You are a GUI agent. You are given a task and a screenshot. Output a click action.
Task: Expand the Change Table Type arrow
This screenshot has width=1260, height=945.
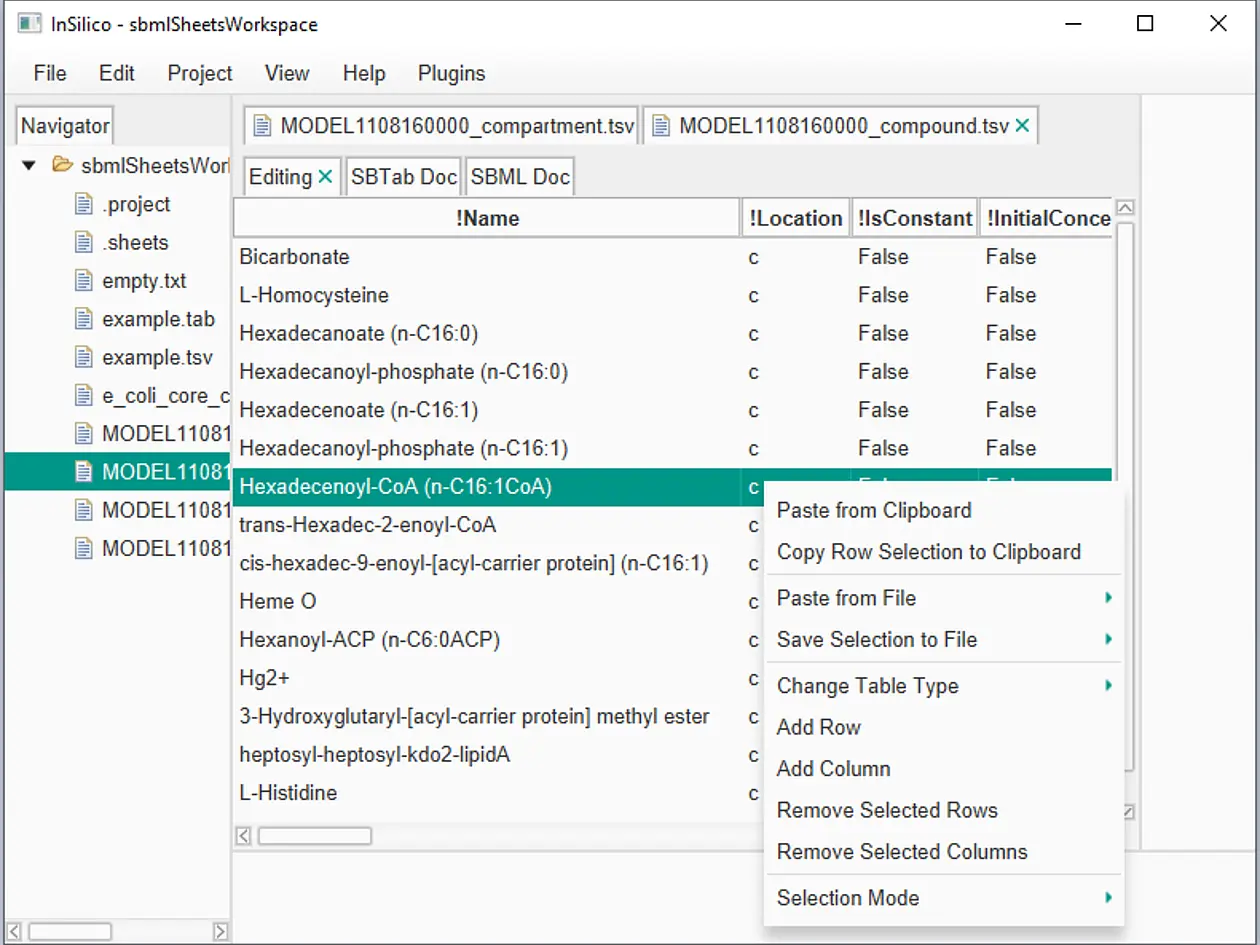(x=1108, y=685)
